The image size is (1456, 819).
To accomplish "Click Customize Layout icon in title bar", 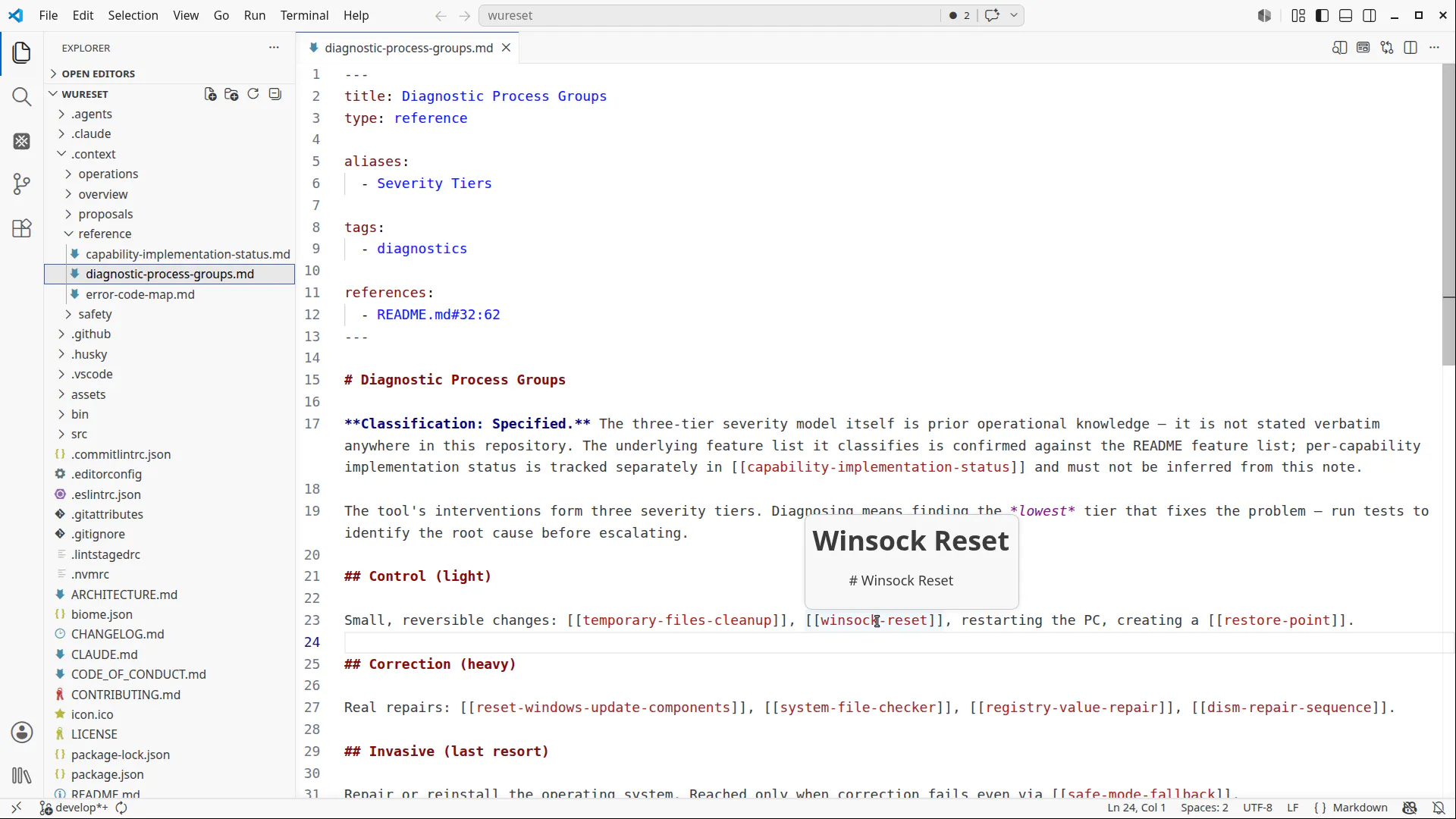I will pos(1298,15).
